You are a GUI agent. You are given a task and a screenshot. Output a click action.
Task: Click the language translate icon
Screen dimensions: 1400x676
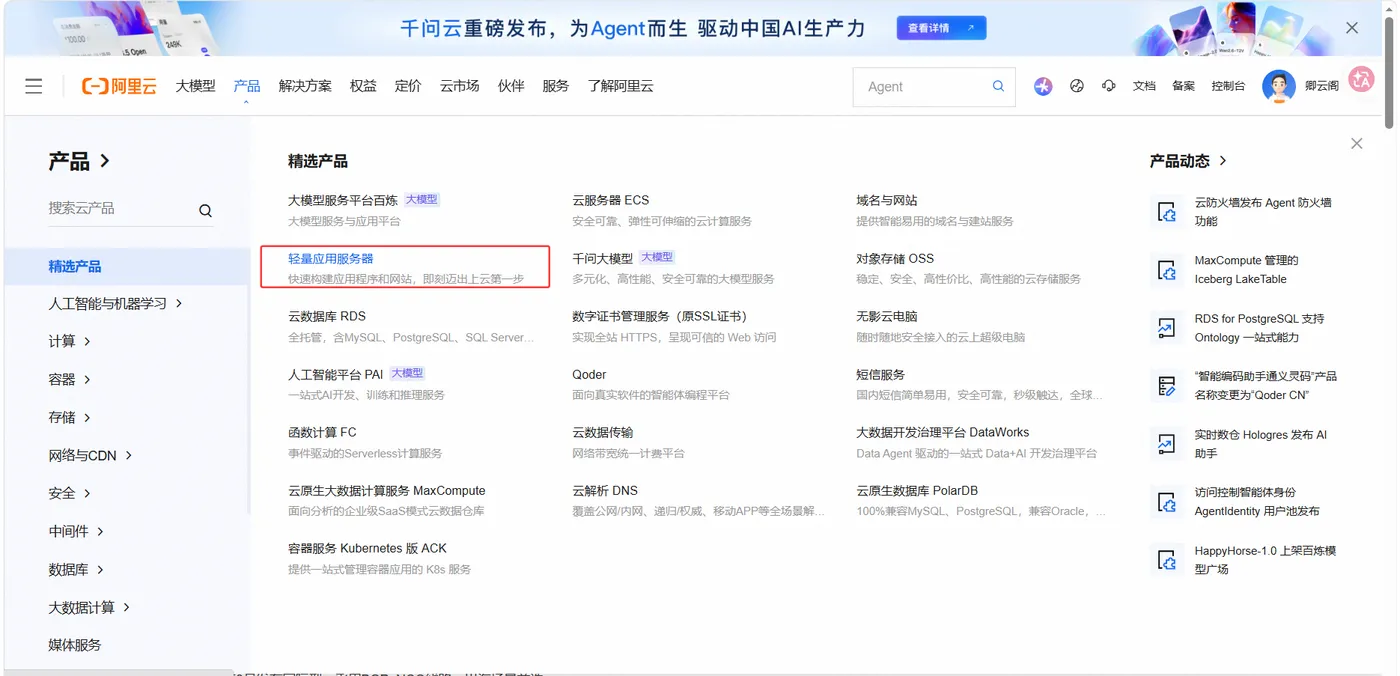(x=1361, y=80)
